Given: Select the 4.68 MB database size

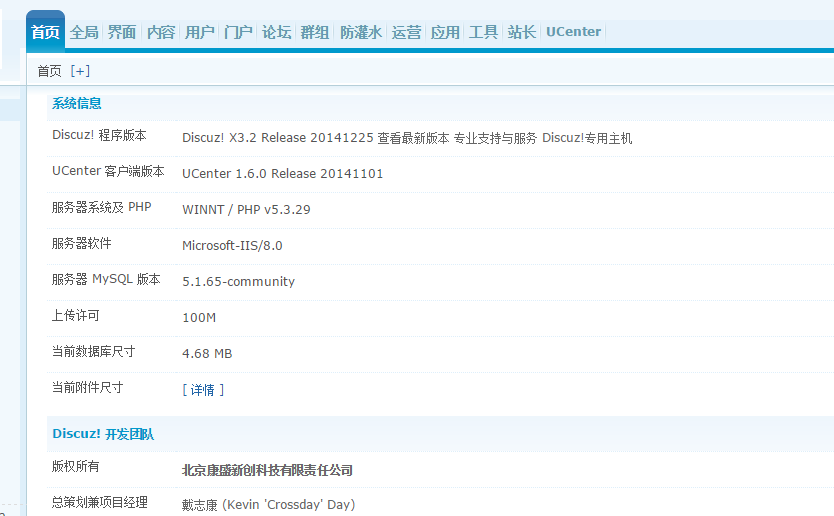Looking at the screenshot, I should (x=207, y=354).
